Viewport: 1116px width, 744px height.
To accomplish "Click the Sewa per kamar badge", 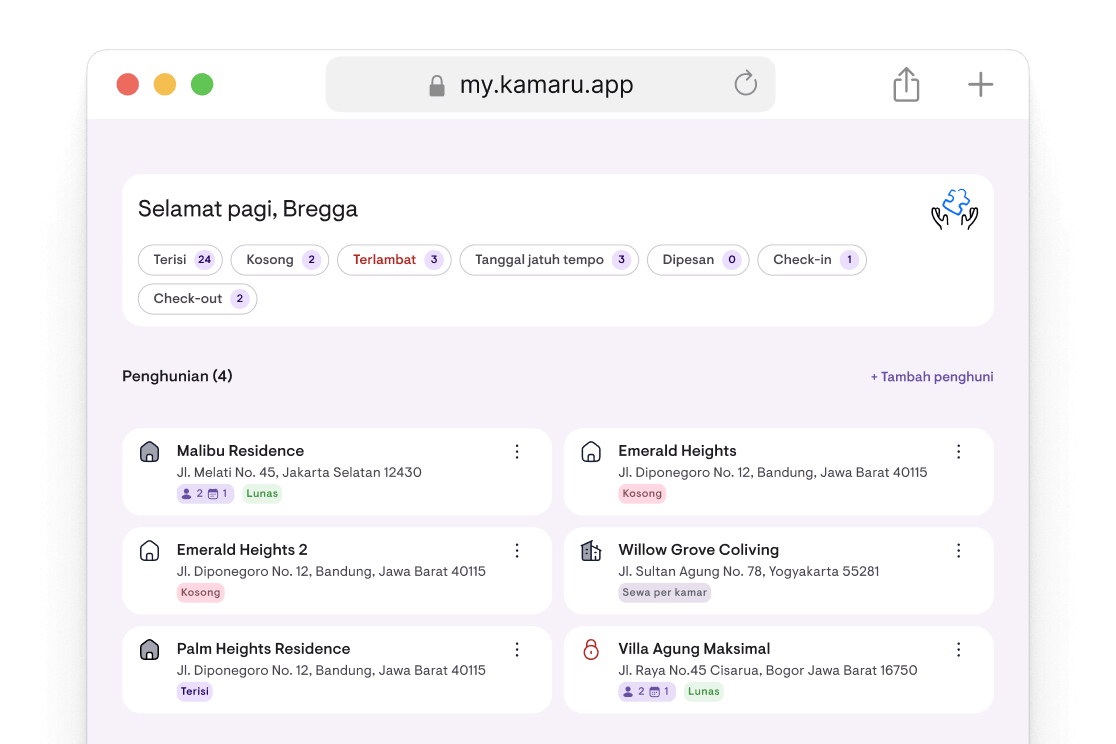I will click(664, 592).
